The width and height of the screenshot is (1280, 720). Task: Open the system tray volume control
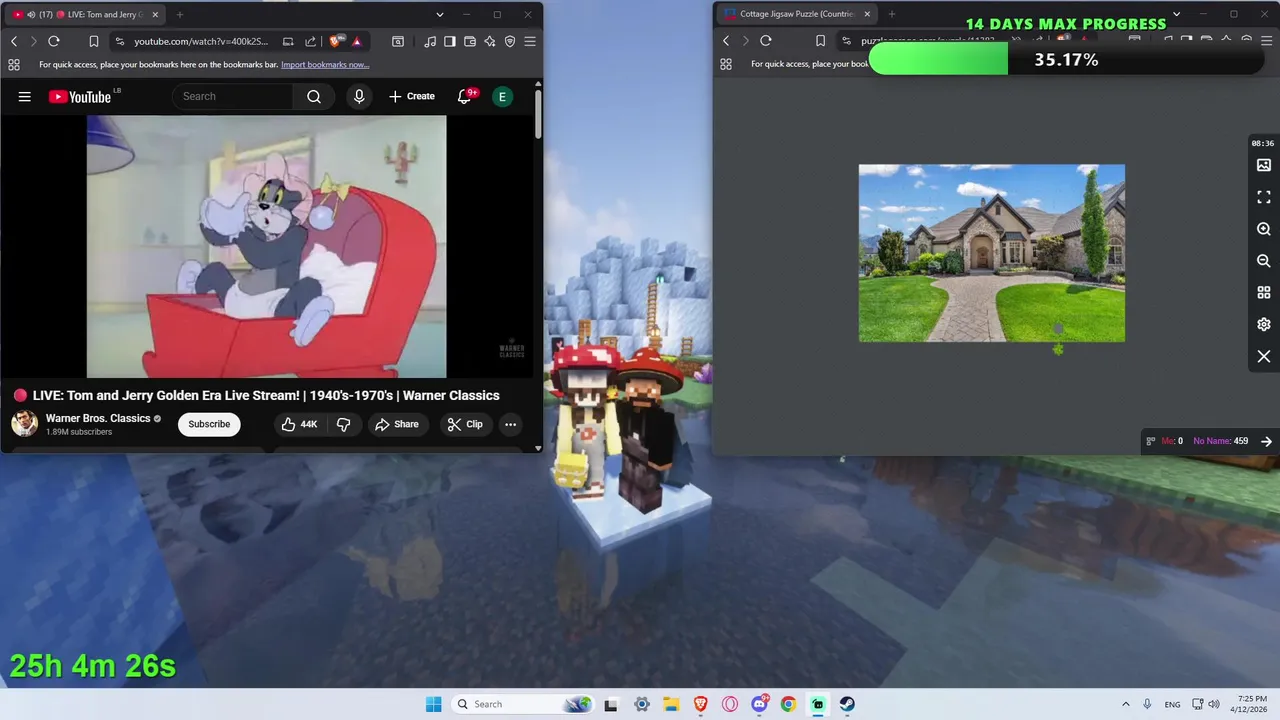click(1214, 704)
